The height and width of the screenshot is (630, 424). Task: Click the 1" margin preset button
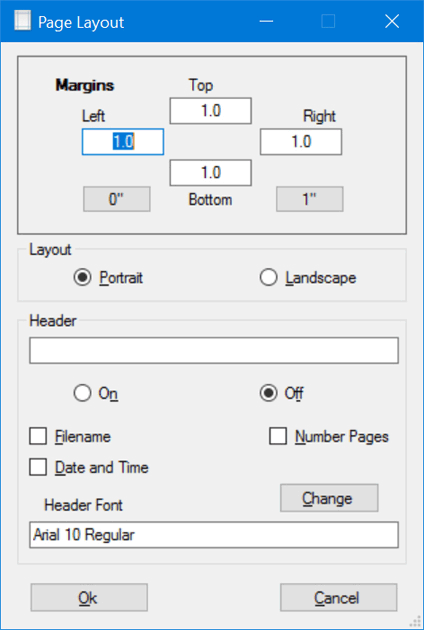(309, 199)
